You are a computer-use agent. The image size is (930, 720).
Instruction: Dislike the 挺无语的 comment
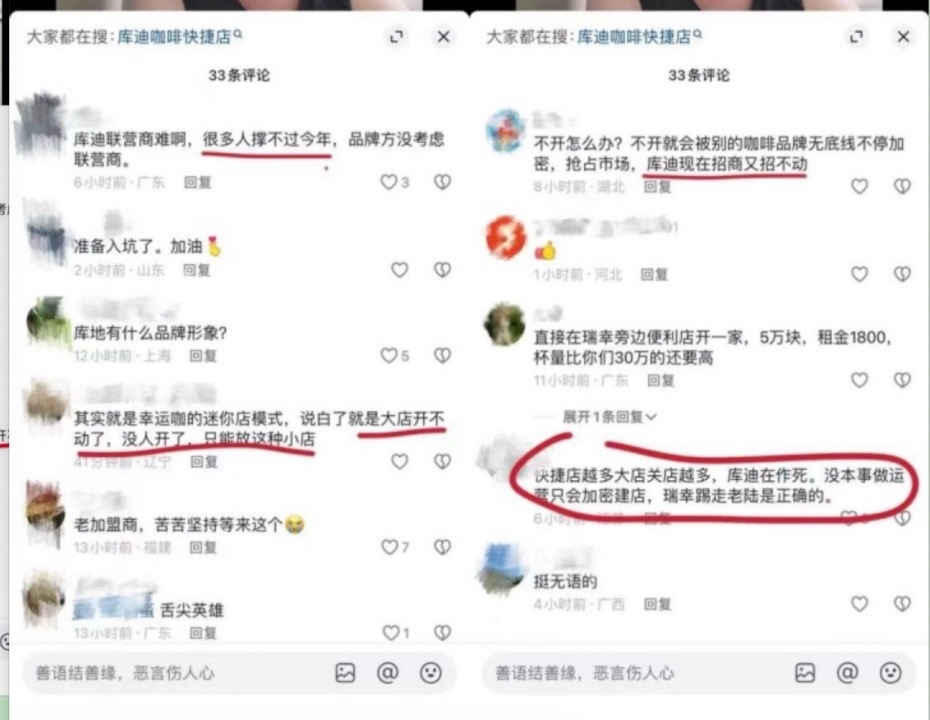[902, 604]
